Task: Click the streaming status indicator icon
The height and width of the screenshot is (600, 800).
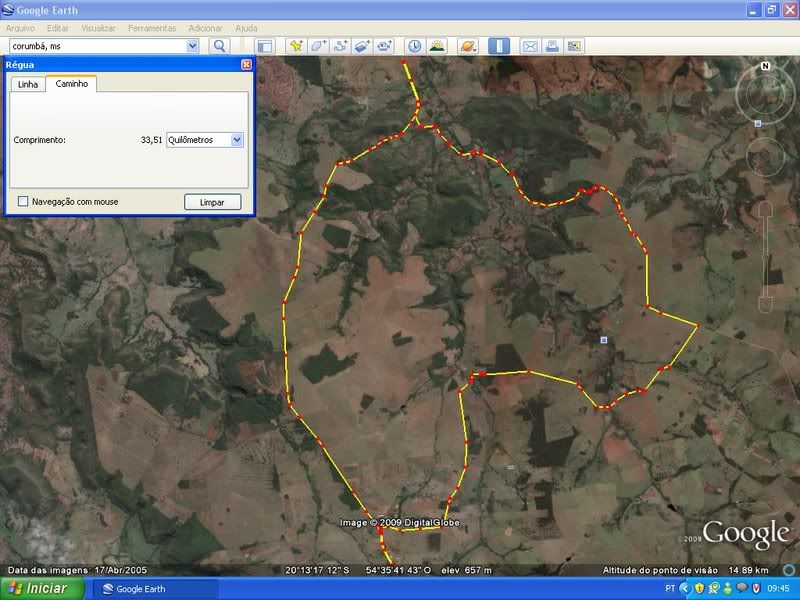Action: click(x=789, y=570)
